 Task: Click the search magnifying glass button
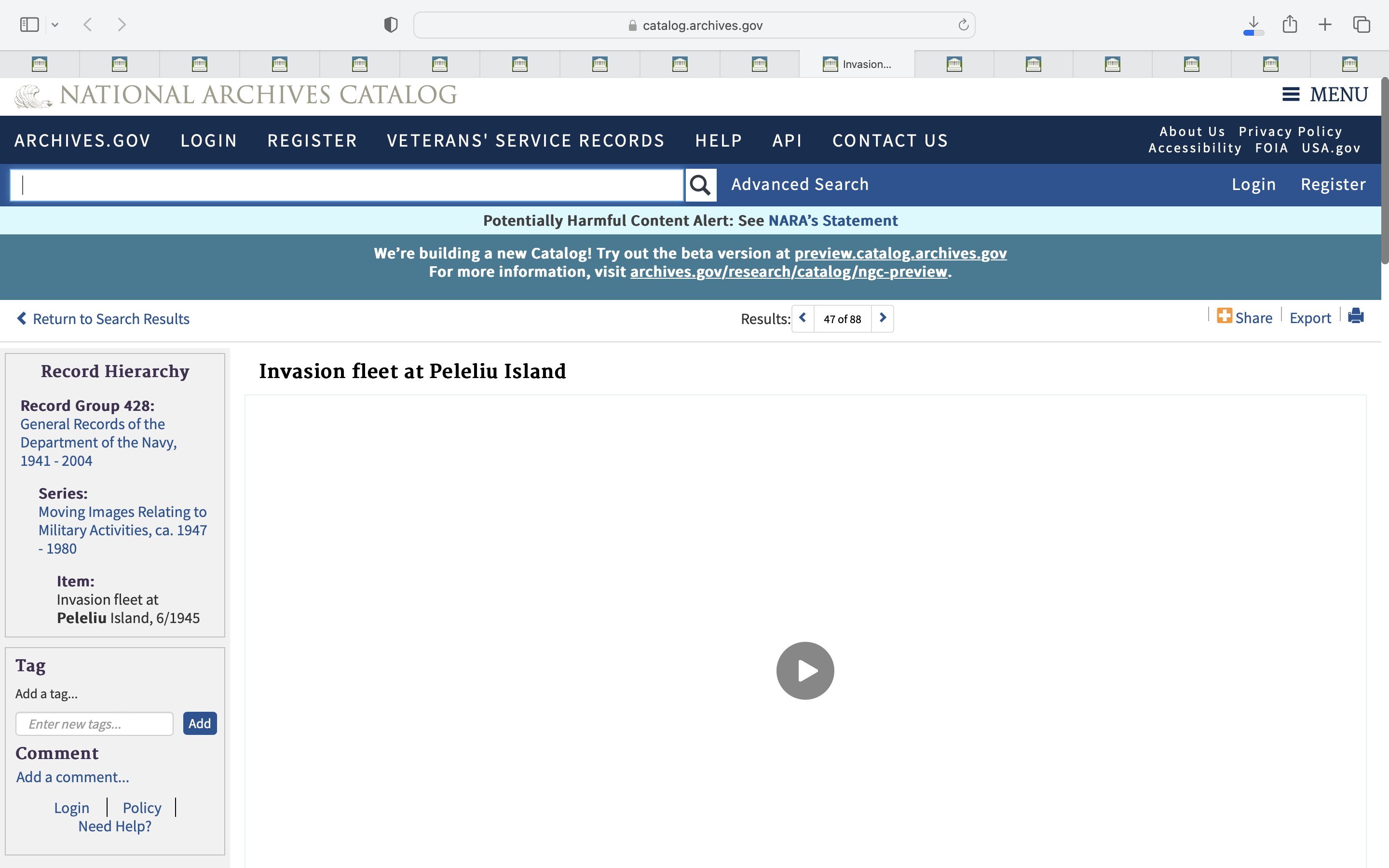click(700, 185)
